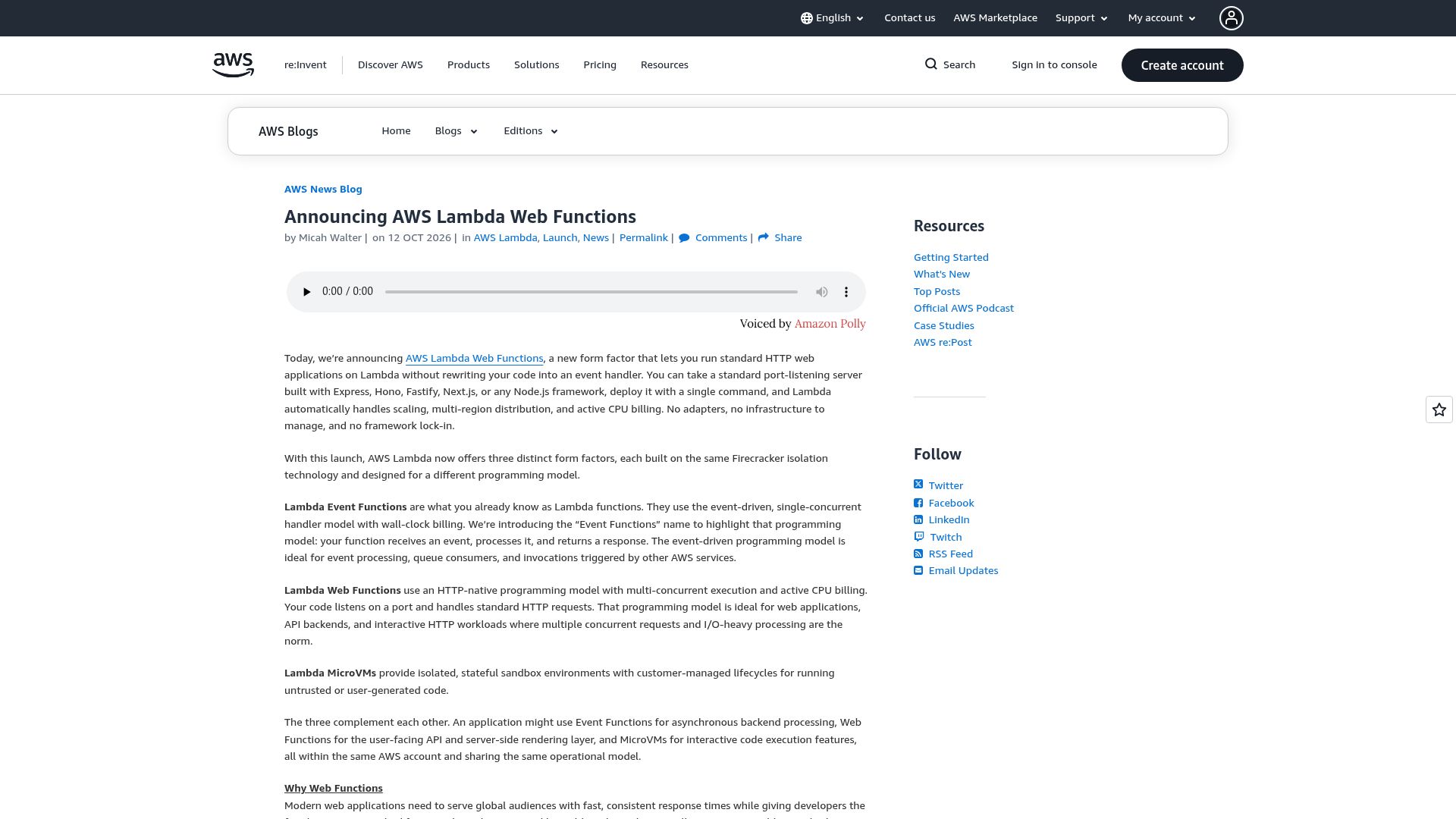The image size is (1456, 819).
Task: Click the audio progress seek bar
Action: (x=591, y=292)
